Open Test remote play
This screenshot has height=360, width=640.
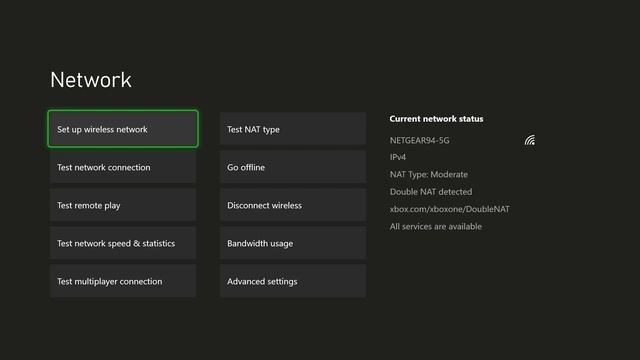pyautogui.click(x=123, y=205)
